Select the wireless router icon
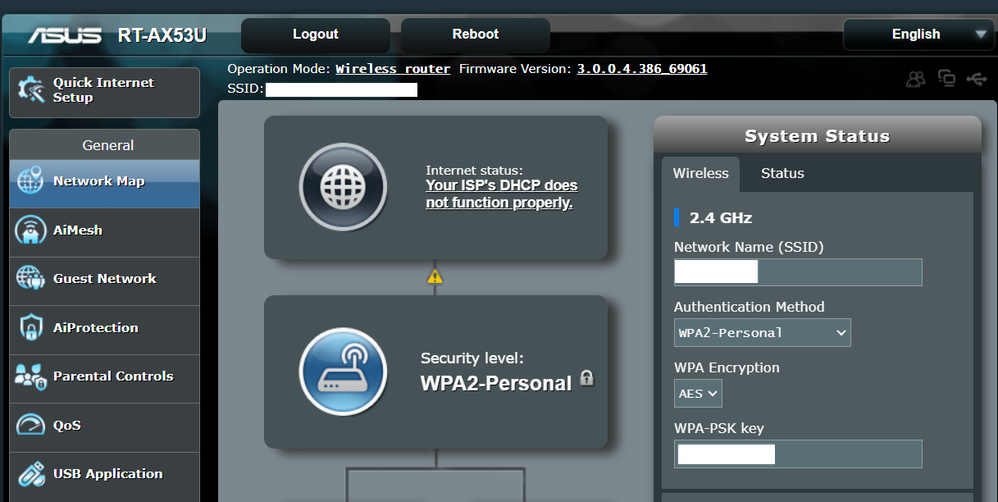Screen dimensions: 998x502 click(x=343, y=371)
